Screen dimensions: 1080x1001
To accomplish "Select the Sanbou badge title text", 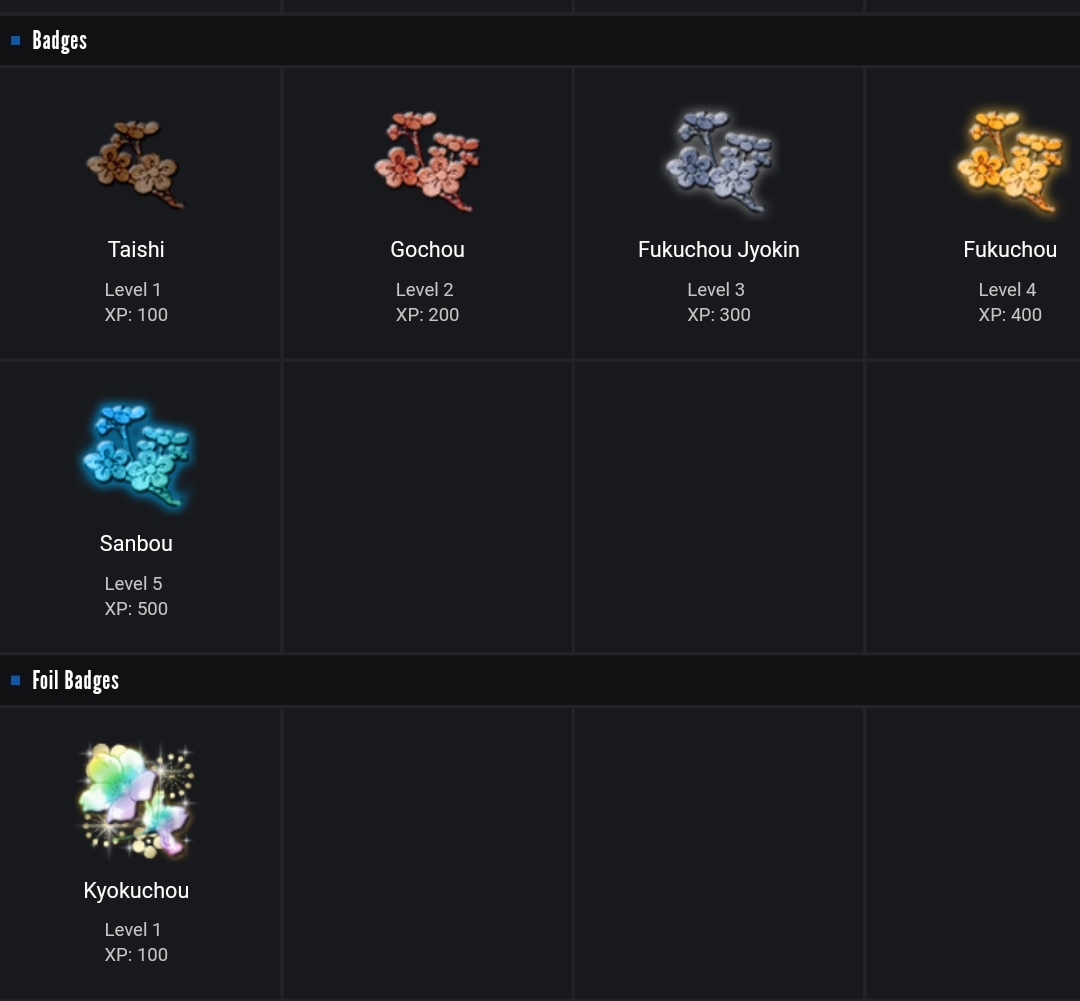I will click(136, 544).
